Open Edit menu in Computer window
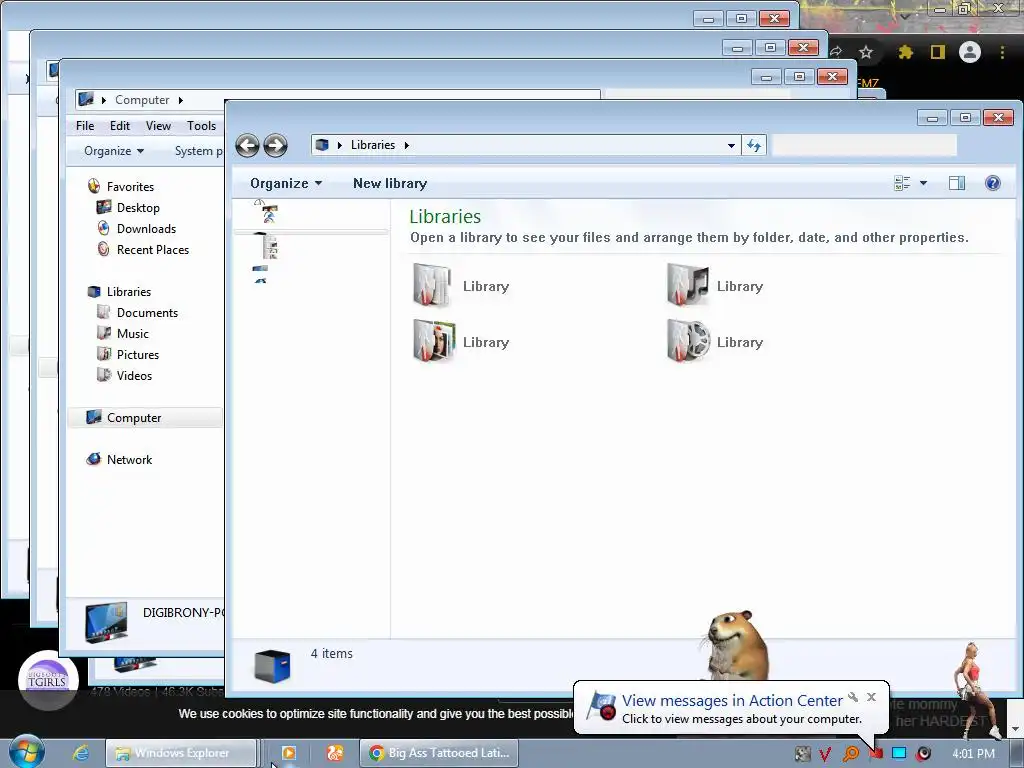Screen dimensions: 1024x768 [120, 125]
